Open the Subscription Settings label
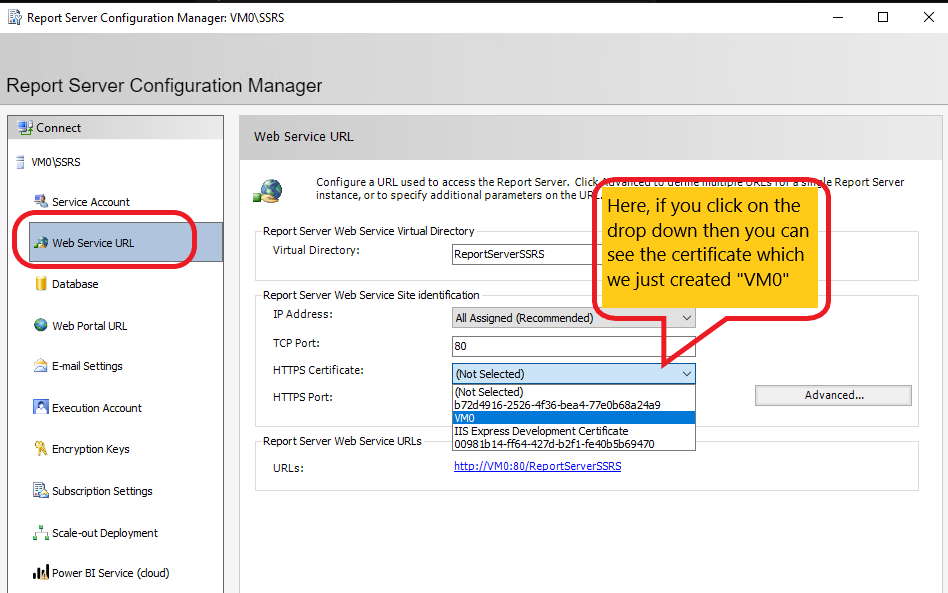948x593 pixels. (102, 491)
